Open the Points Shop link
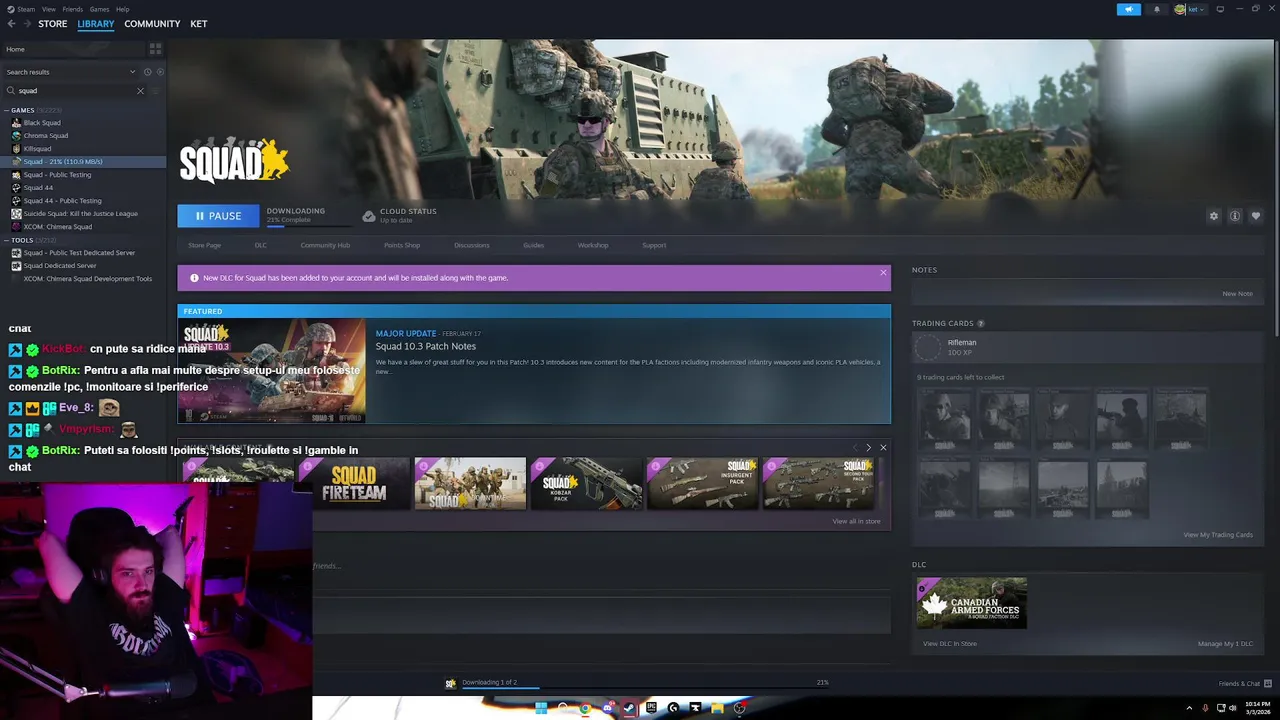 point(402,245)
